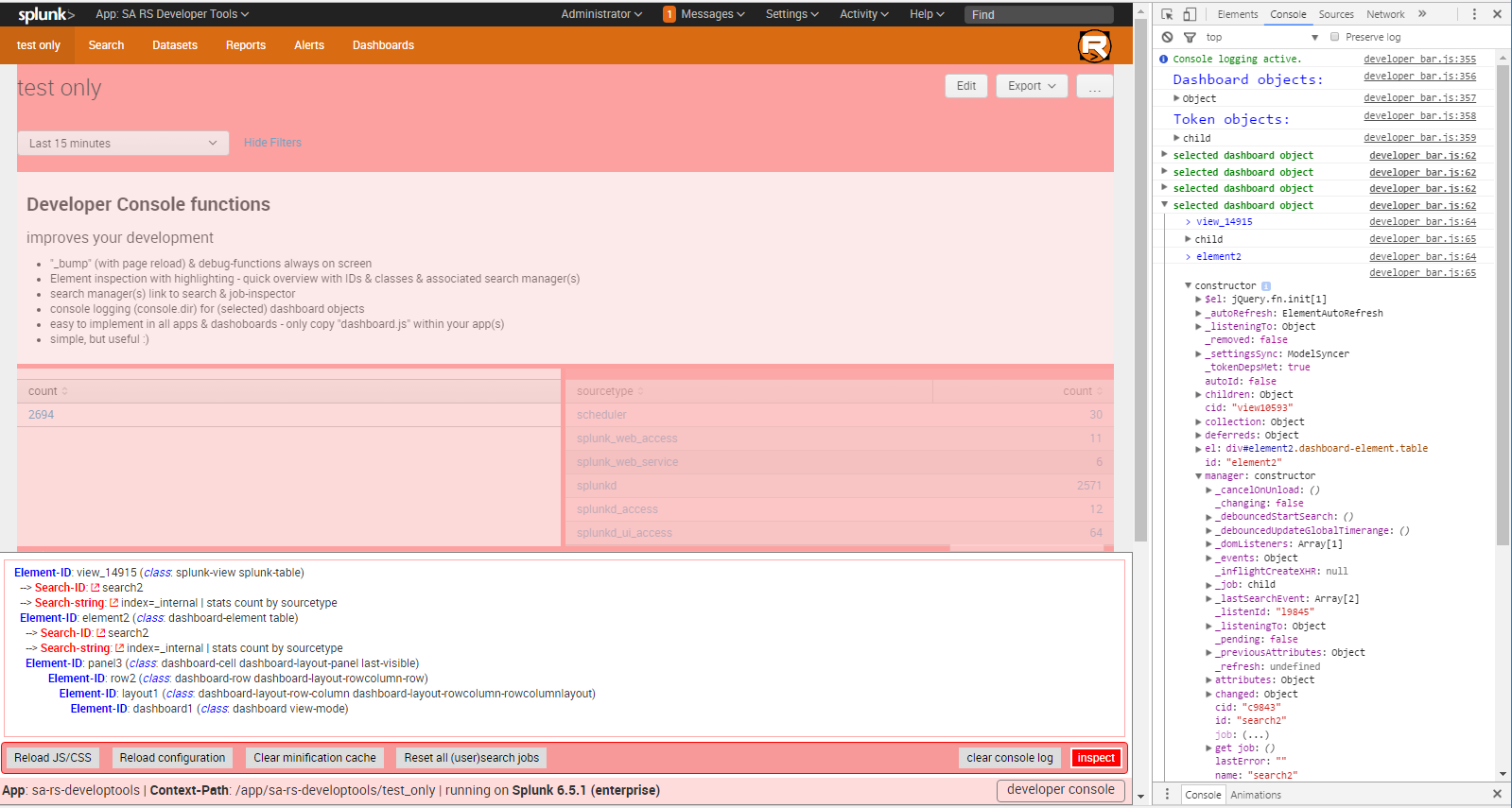The width and height of the screenshot is (1512, 808).
Task: Click the Find search input field
Action: pyautogui.click(x=1038, y=14)
